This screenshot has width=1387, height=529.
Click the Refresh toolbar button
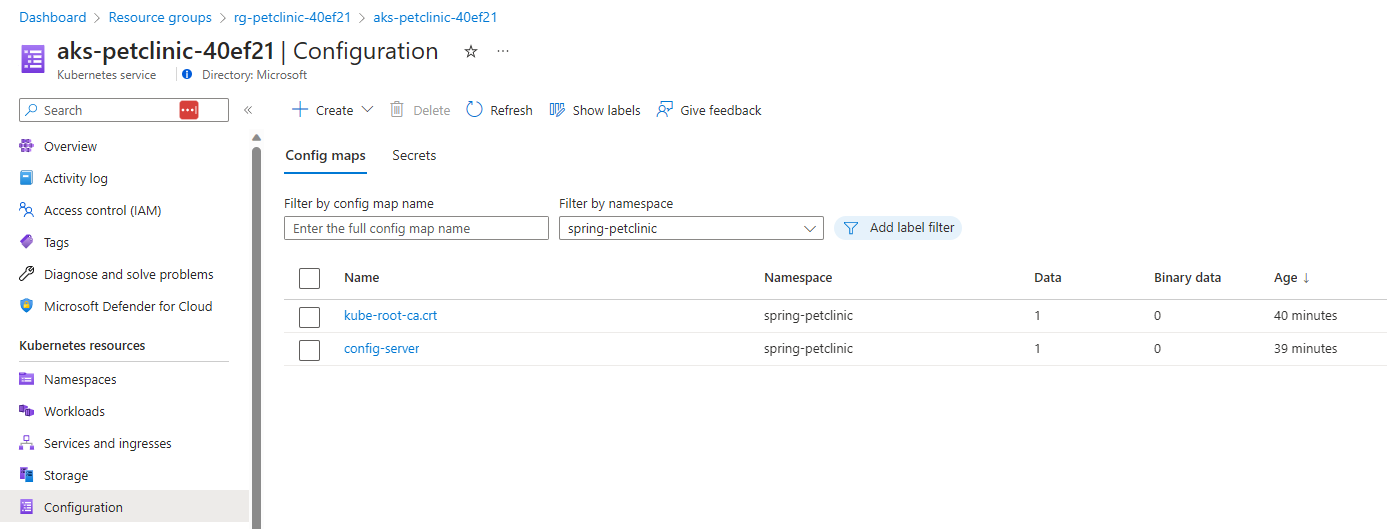(x=499, y=110)
